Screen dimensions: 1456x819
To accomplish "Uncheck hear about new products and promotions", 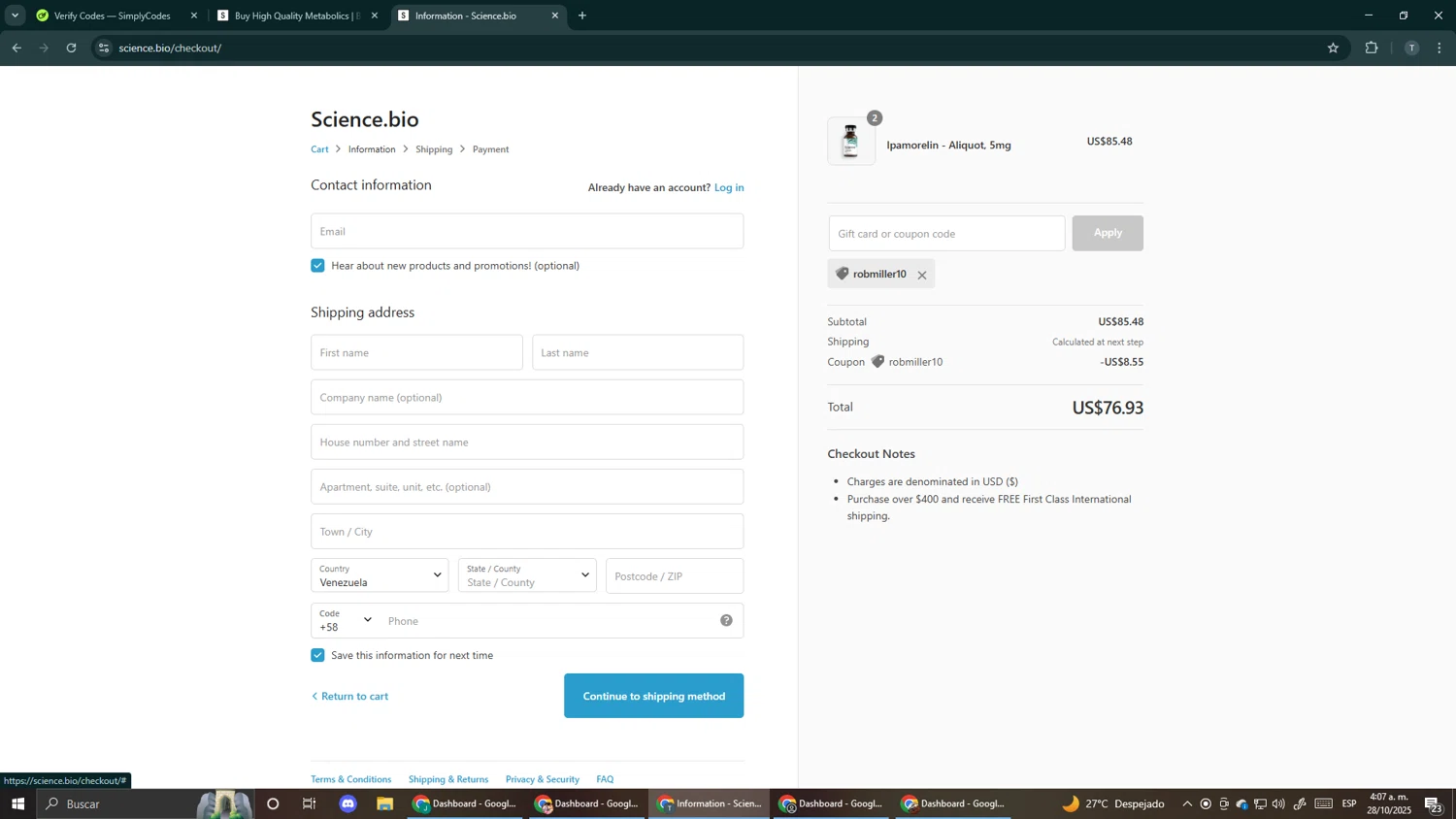I will pos(317,266).
